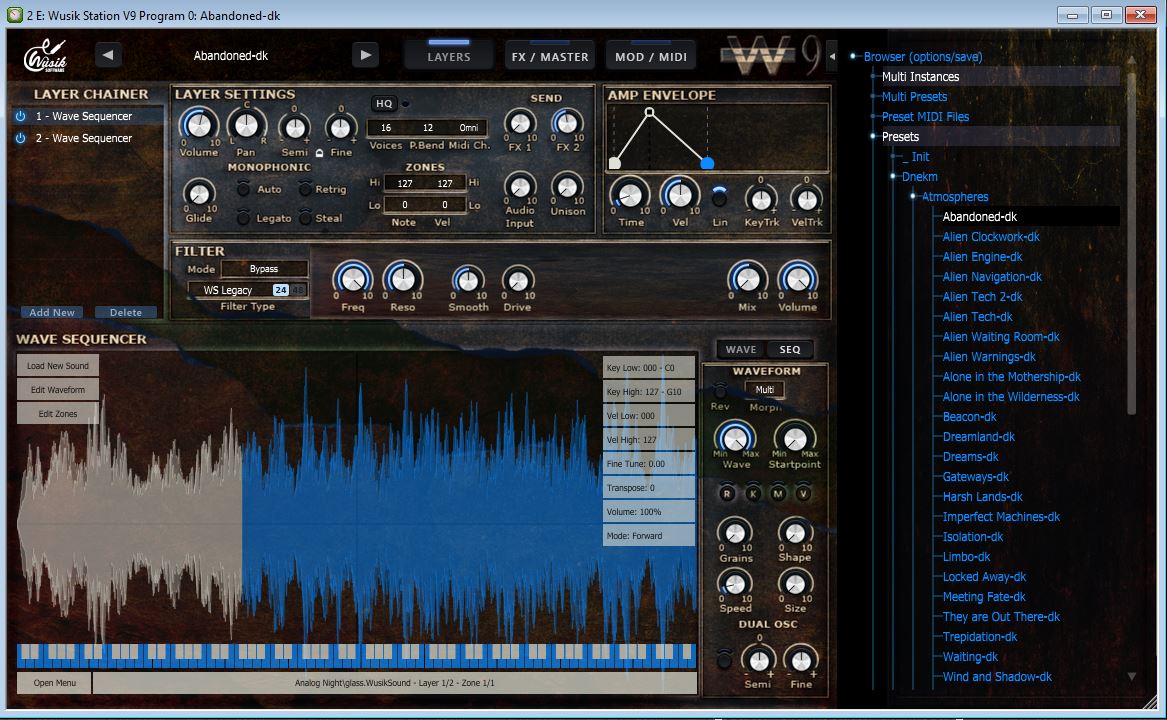This screenshot has width=1167, height=720.
Task: Switch to the MOD / MIDI tab
Action: coord(650,56)
